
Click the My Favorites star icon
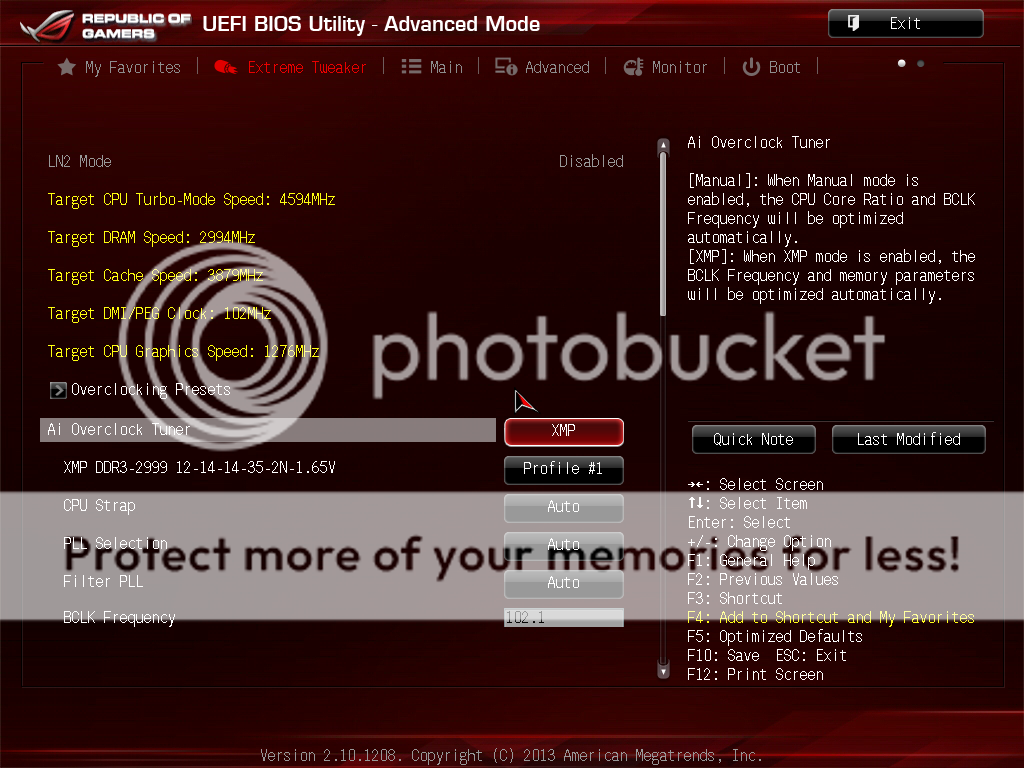coord(67,67)
